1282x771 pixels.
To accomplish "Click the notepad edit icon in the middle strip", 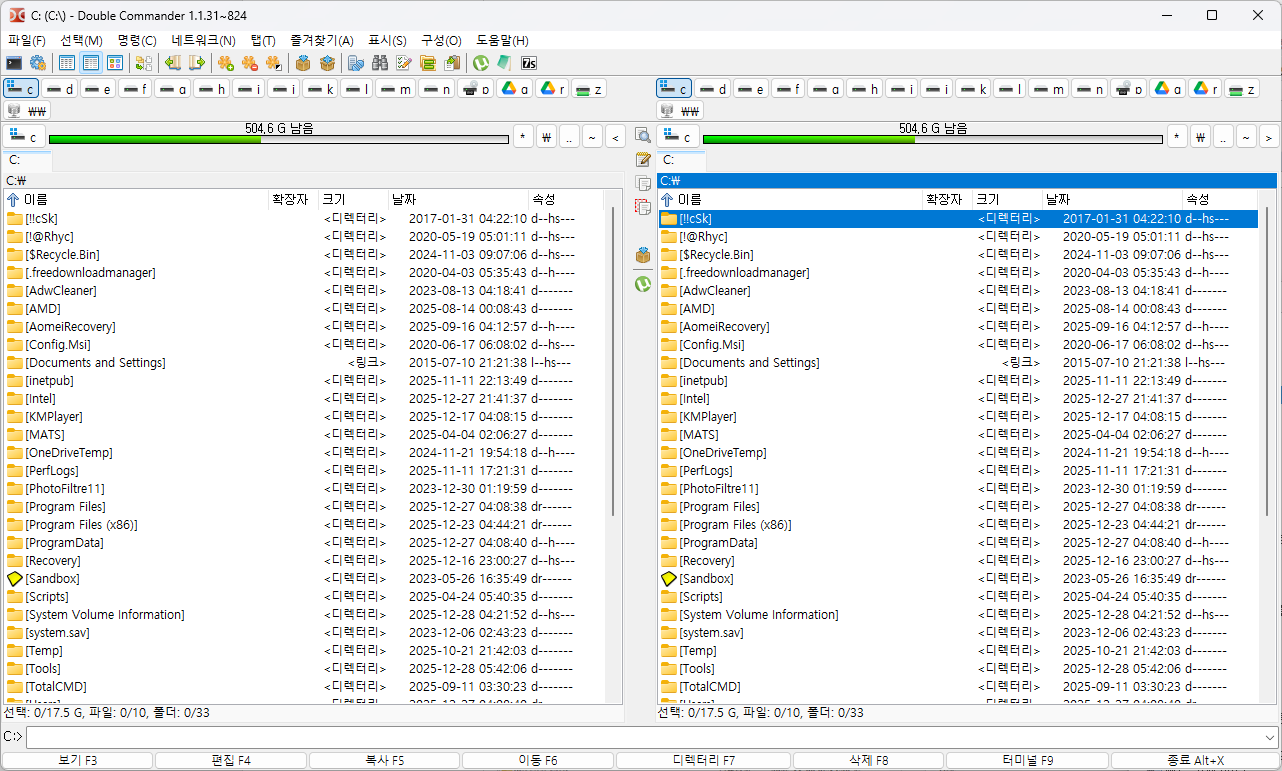I will point(643,160).
